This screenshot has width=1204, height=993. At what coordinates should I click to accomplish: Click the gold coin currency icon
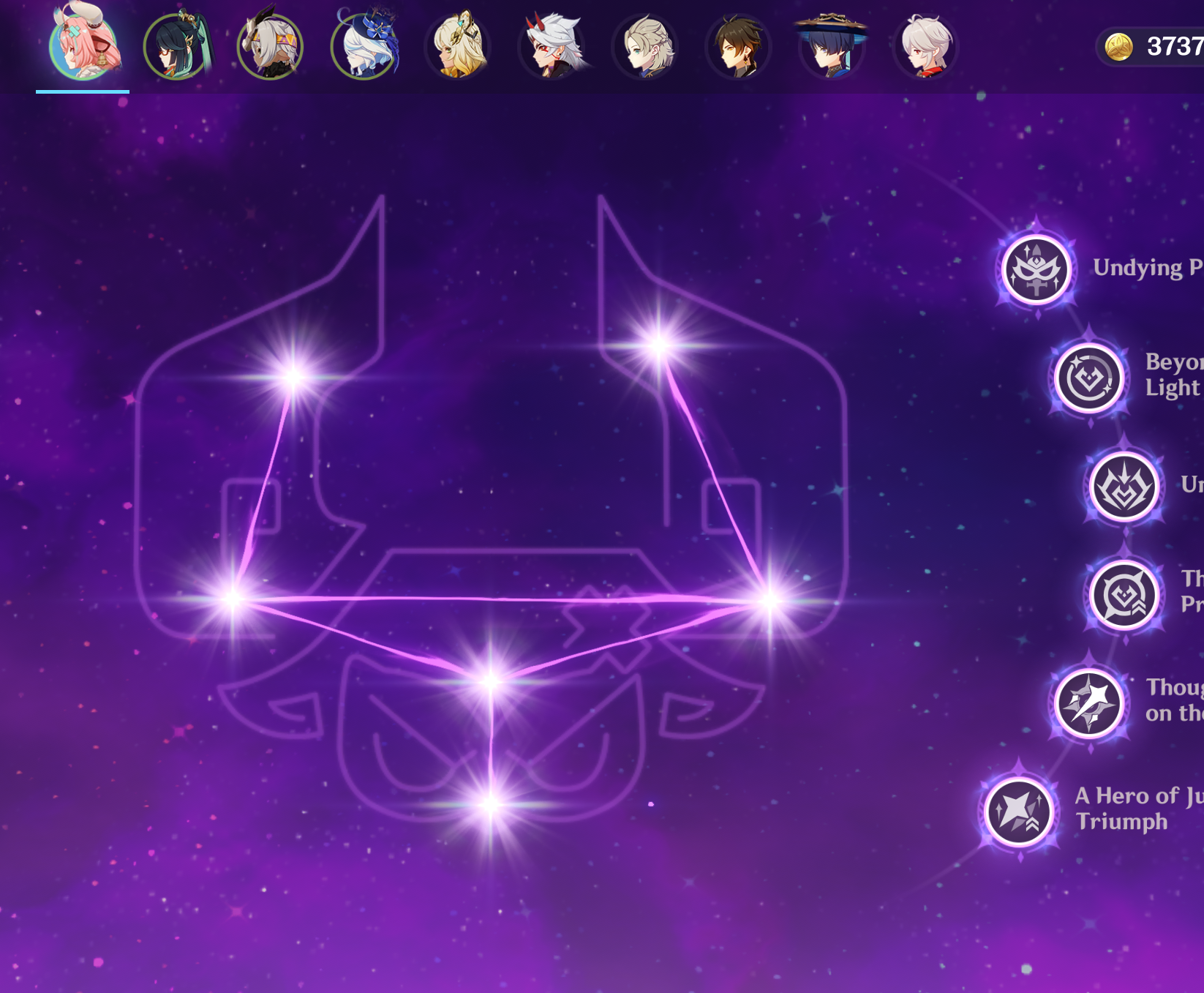pyautogui.click(x=1118, y=47)
